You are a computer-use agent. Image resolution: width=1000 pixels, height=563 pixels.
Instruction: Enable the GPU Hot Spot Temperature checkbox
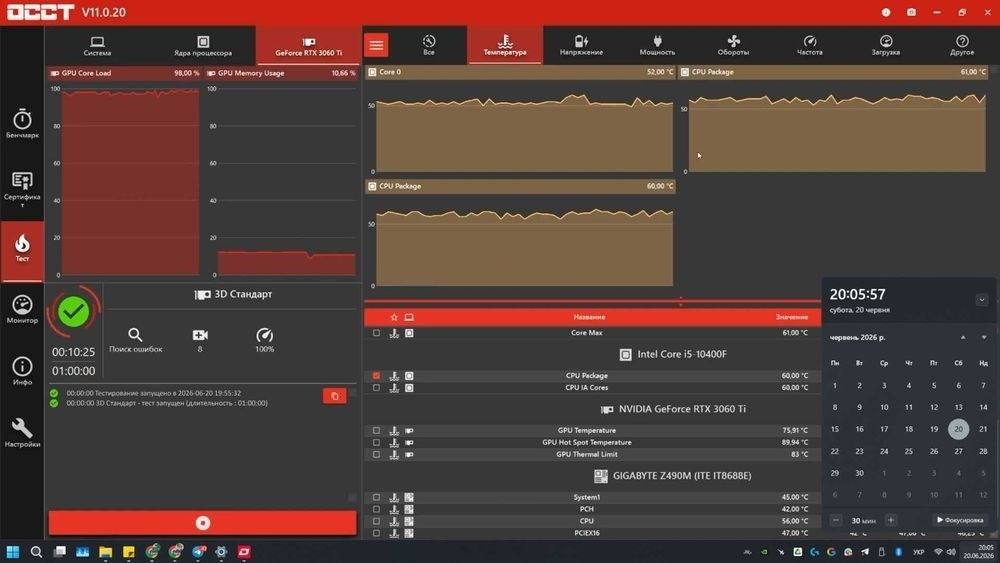pos(376,442)
